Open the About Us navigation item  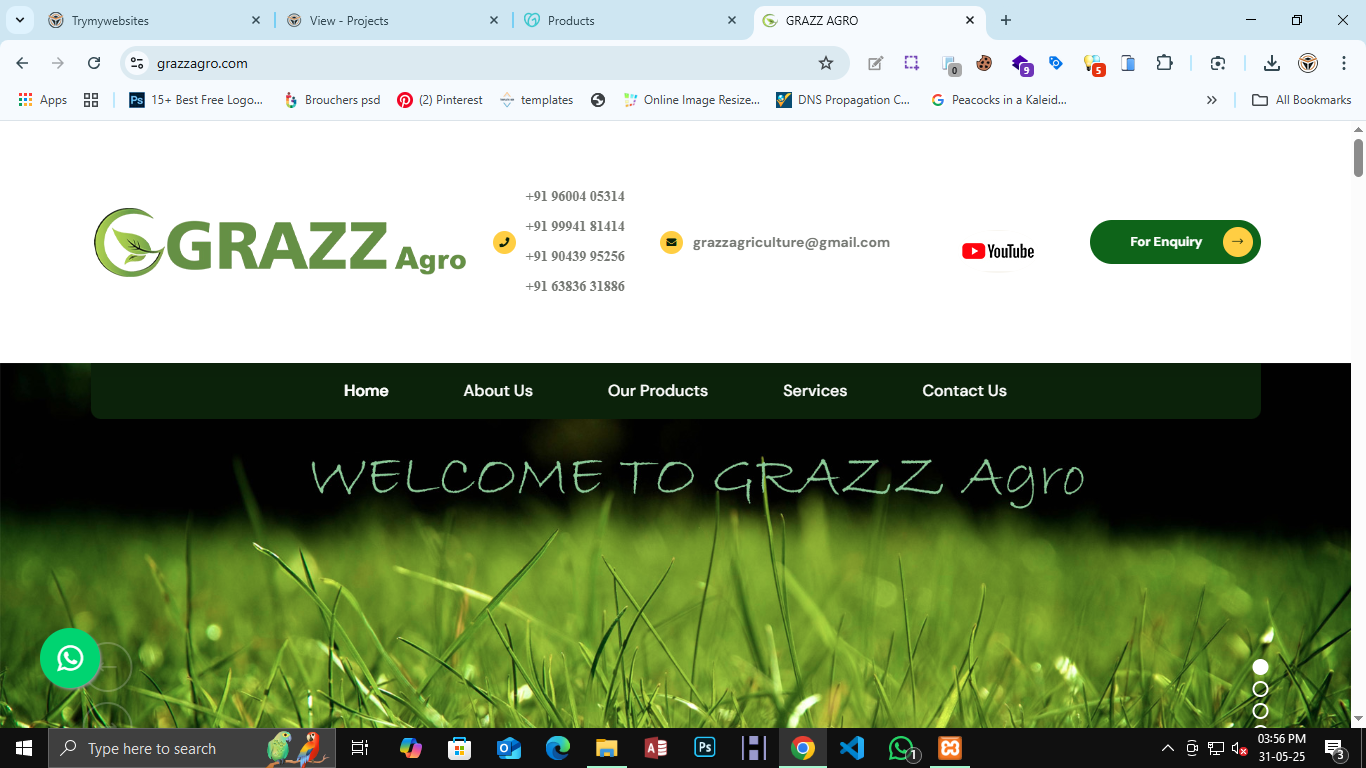pos(497,390)
